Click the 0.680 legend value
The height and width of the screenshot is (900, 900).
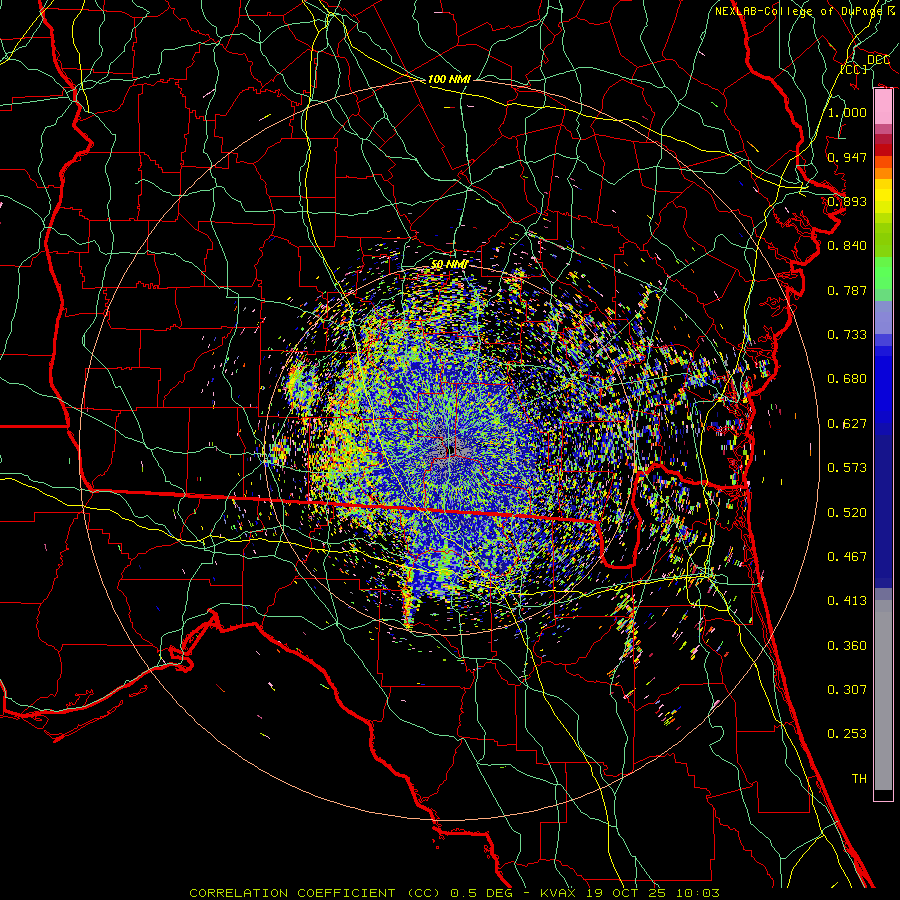pyautogui.click(x=847, y=379)
